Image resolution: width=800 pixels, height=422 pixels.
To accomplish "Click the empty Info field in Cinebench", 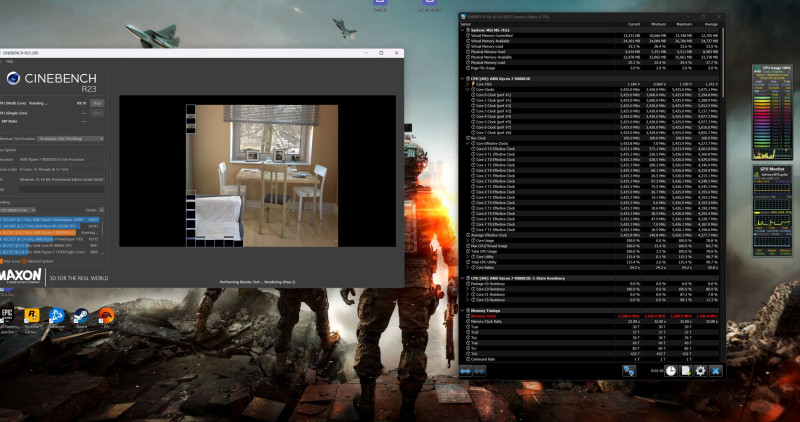I will click(x=62, y=189).
